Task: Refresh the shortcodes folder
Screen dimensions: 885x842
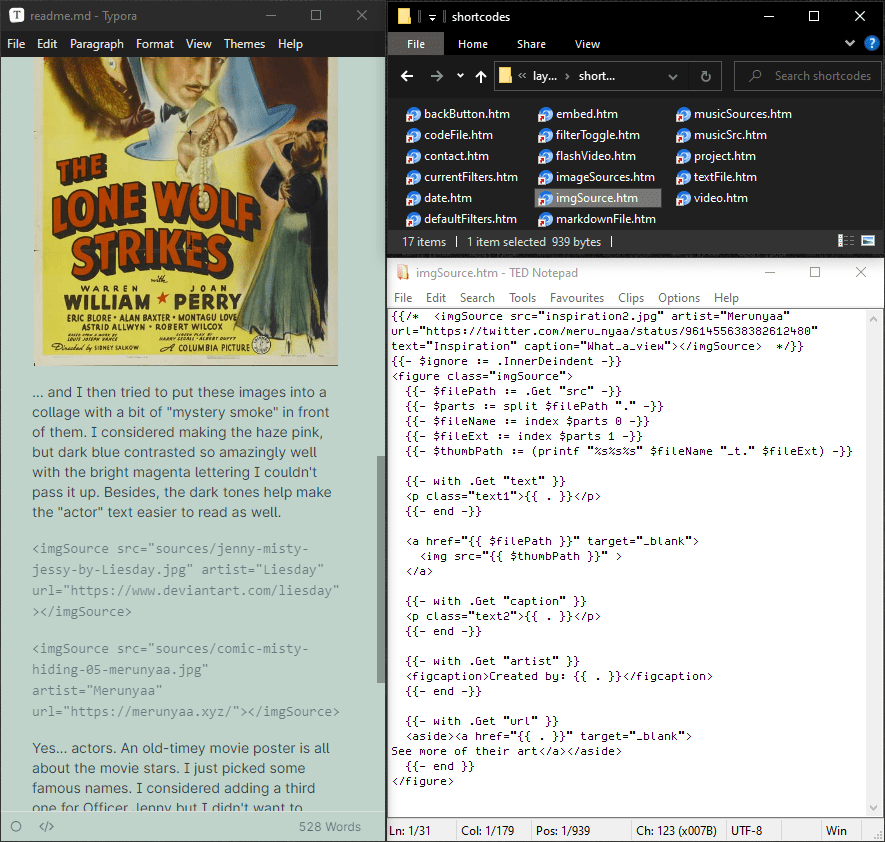Action: point(705,76)
